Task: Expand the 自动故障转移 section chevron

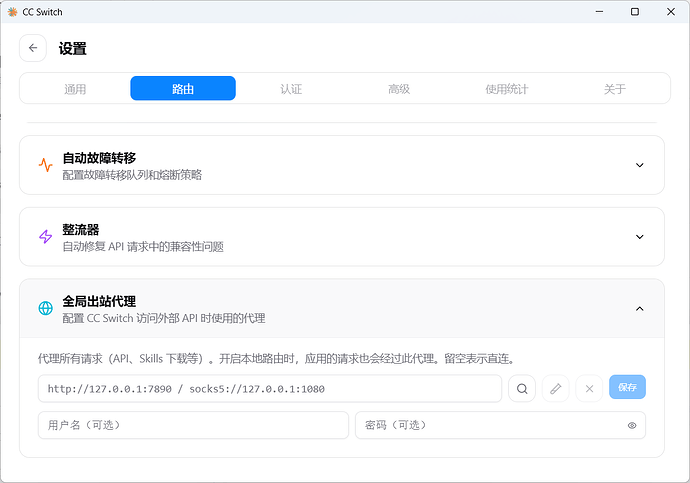Action: pyautogui.click(x=640, y=165)
